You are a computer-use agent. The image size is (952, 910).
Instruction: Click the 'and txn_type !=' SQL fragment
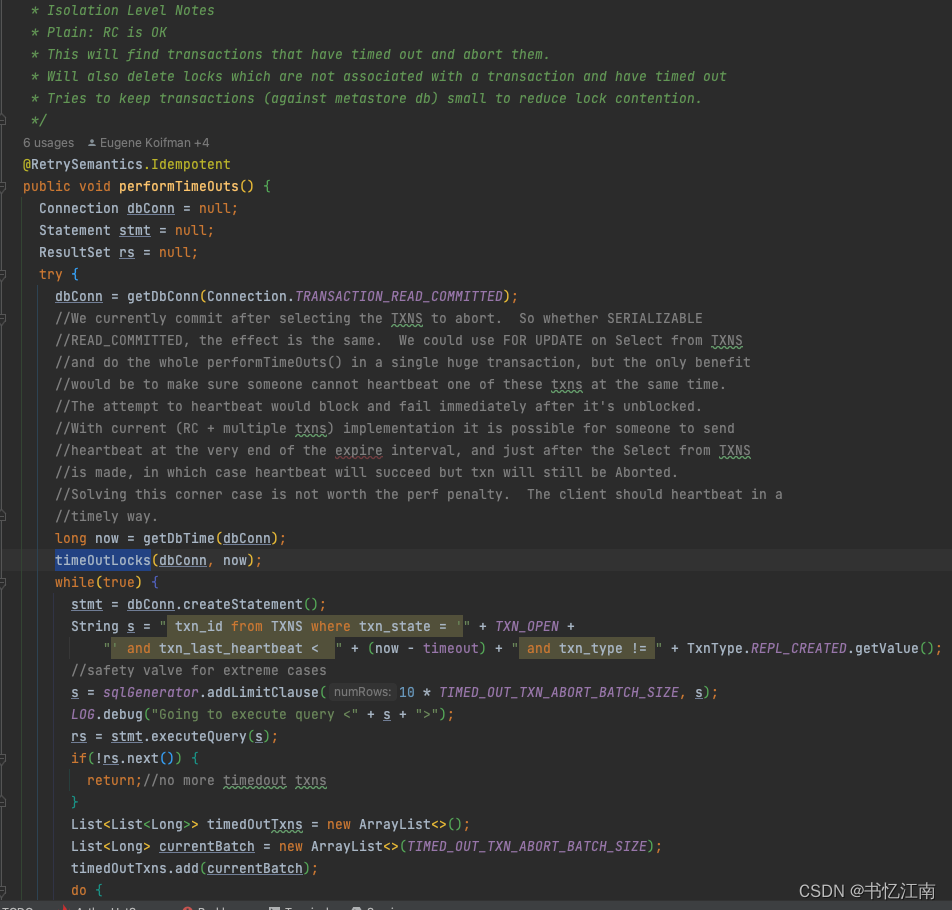click(586, 648)
